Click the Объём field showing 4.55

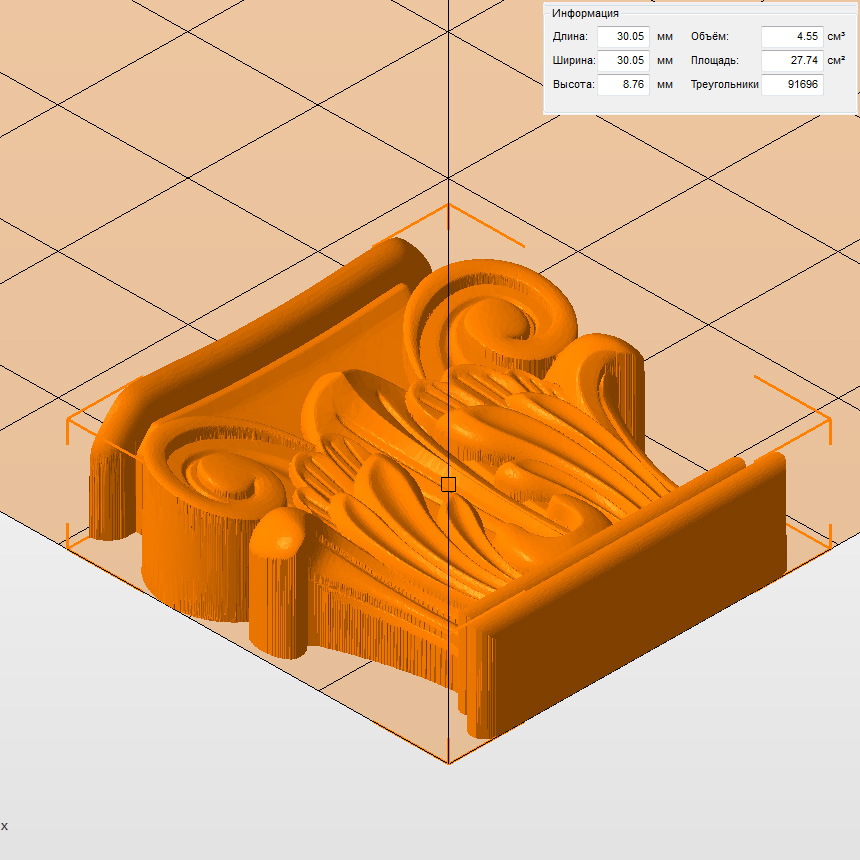(x=791, y=37)
